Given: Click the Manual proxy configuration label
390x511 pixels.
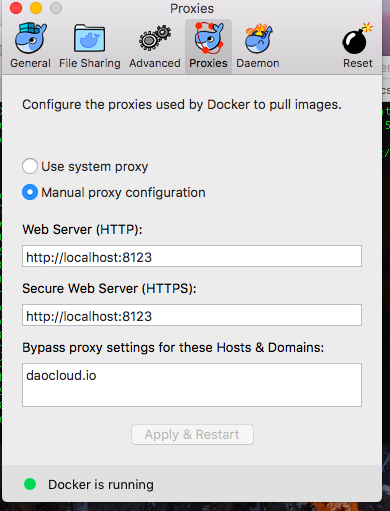Looking at the screenshot, I should (123, 193).
